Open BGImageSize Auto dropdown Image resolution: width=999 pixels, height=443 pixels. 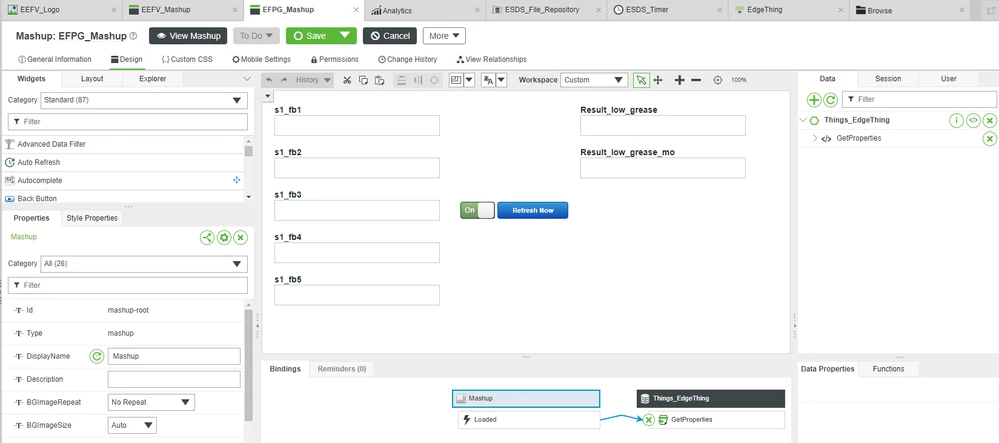132,425
